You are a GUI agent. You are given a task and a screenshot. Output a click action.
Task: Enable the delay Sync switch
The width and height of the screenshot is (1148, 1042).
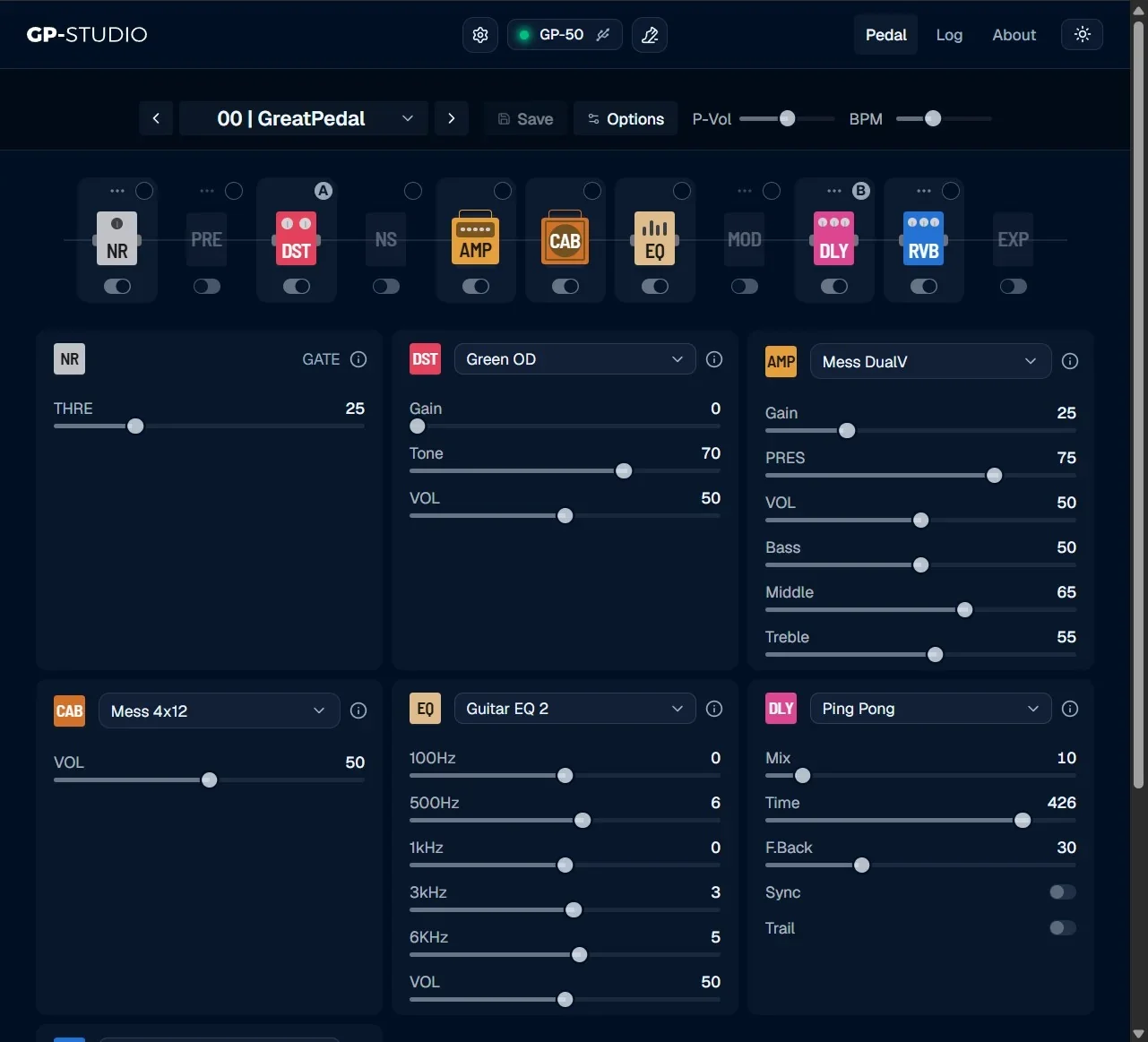click(1063, 892)
